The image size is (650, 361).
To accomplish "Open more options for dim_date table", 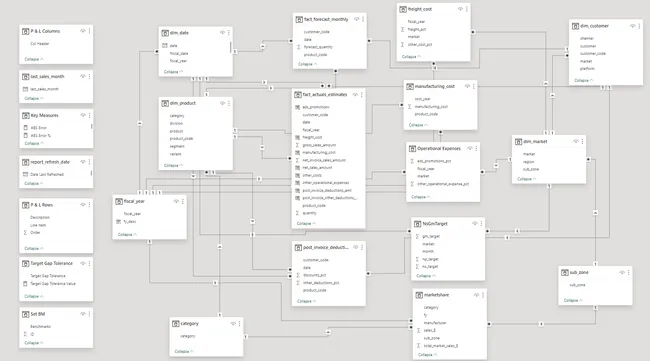I will [229, 33].
